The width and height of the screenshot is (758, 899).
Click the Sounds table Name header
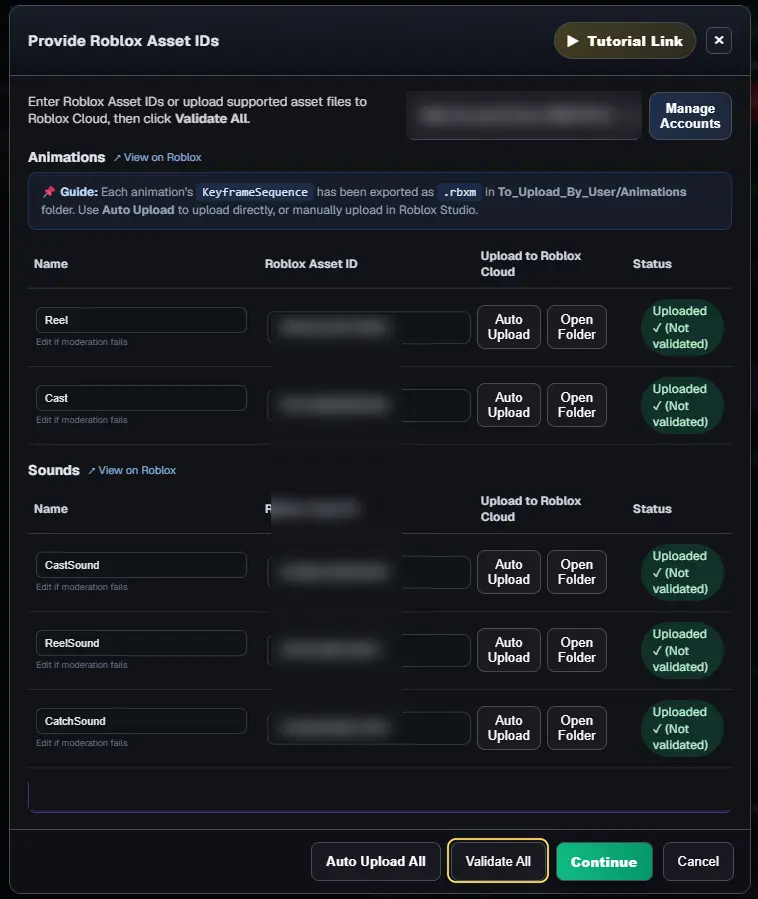click(50, 509)
